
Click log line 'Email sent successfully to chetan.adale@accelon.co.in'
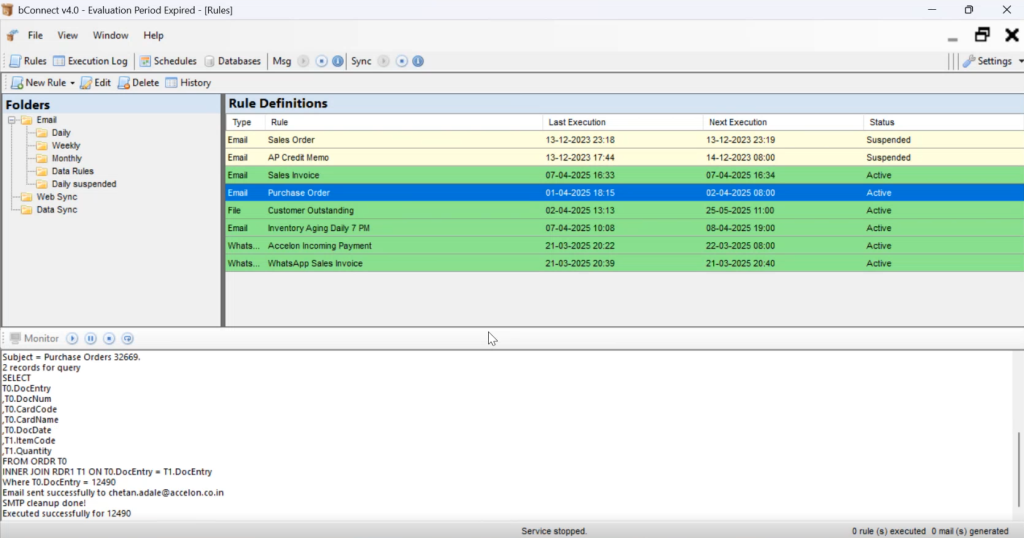[113, 492]
